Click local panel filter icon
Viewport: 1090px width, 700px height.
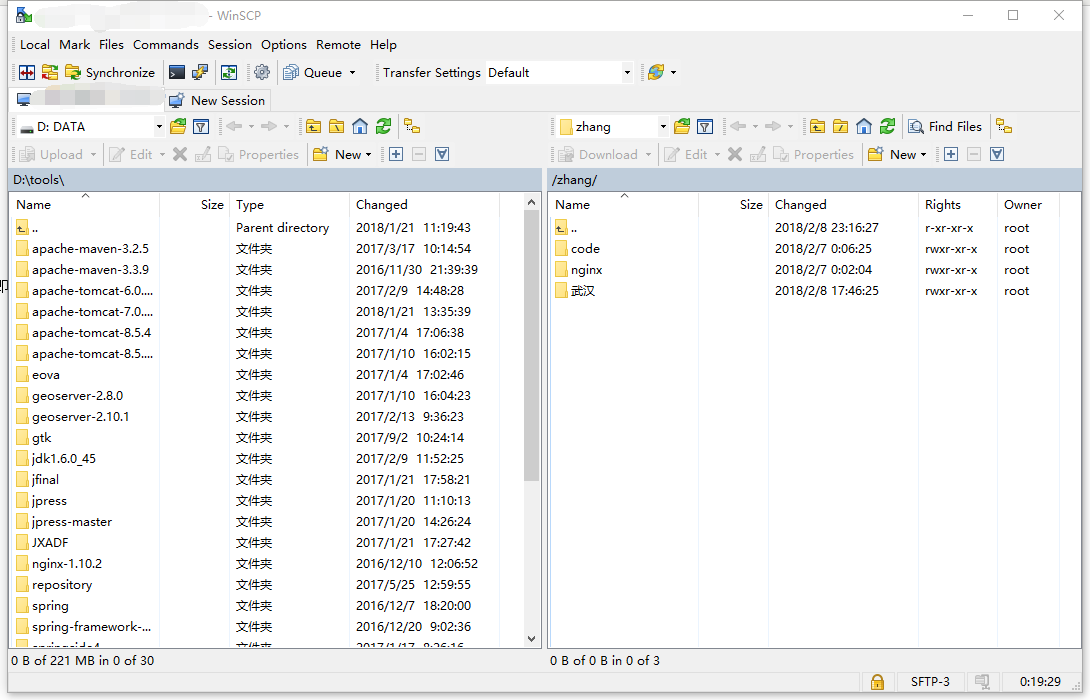(201, 127)
